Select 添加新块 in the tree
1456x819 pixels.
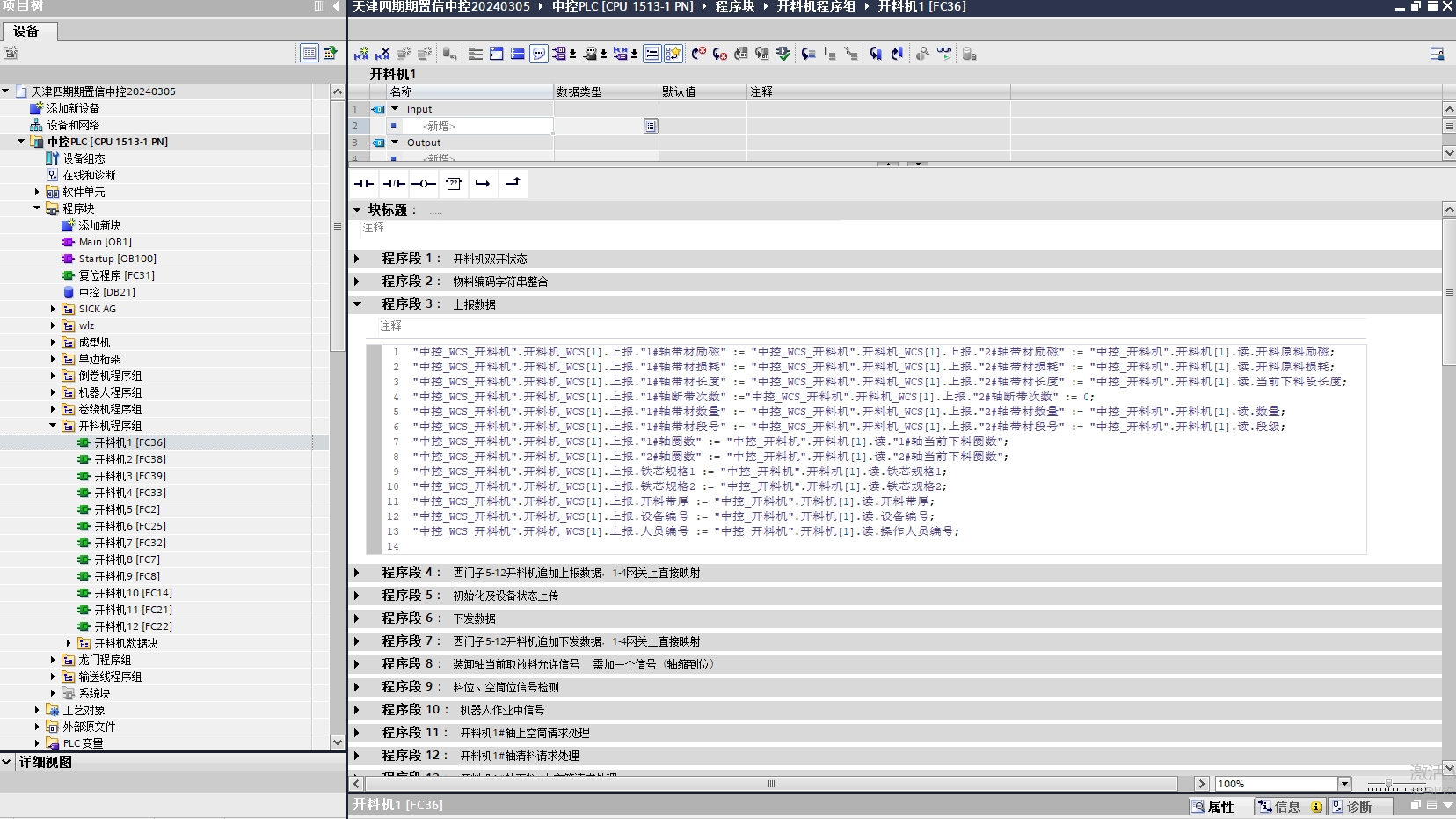coord(99,225)
